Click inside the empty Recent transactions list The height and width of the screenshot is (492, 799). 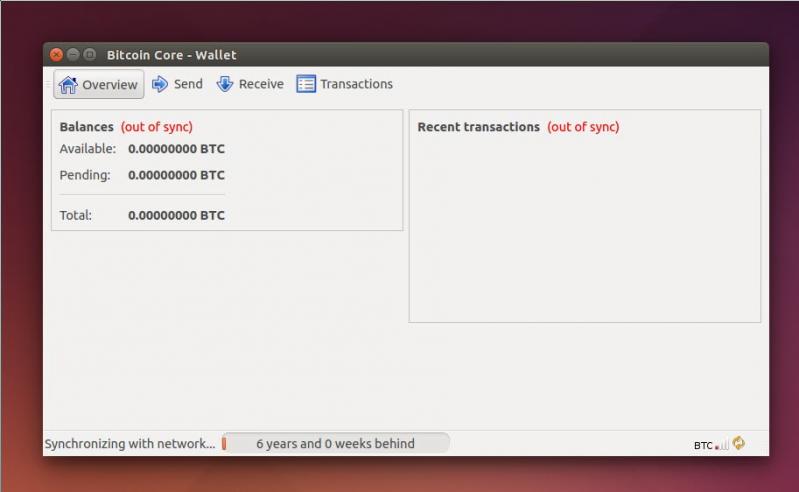click(584, 230)
